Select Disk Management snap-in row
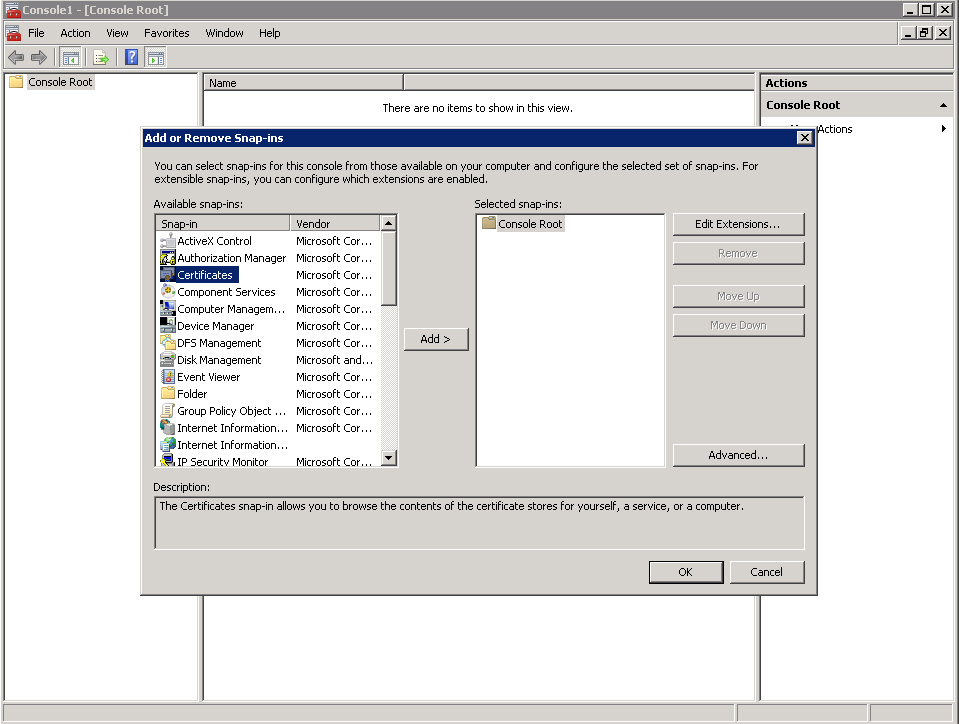This screenshot has height=724, width=959. (x=266, y=360)
